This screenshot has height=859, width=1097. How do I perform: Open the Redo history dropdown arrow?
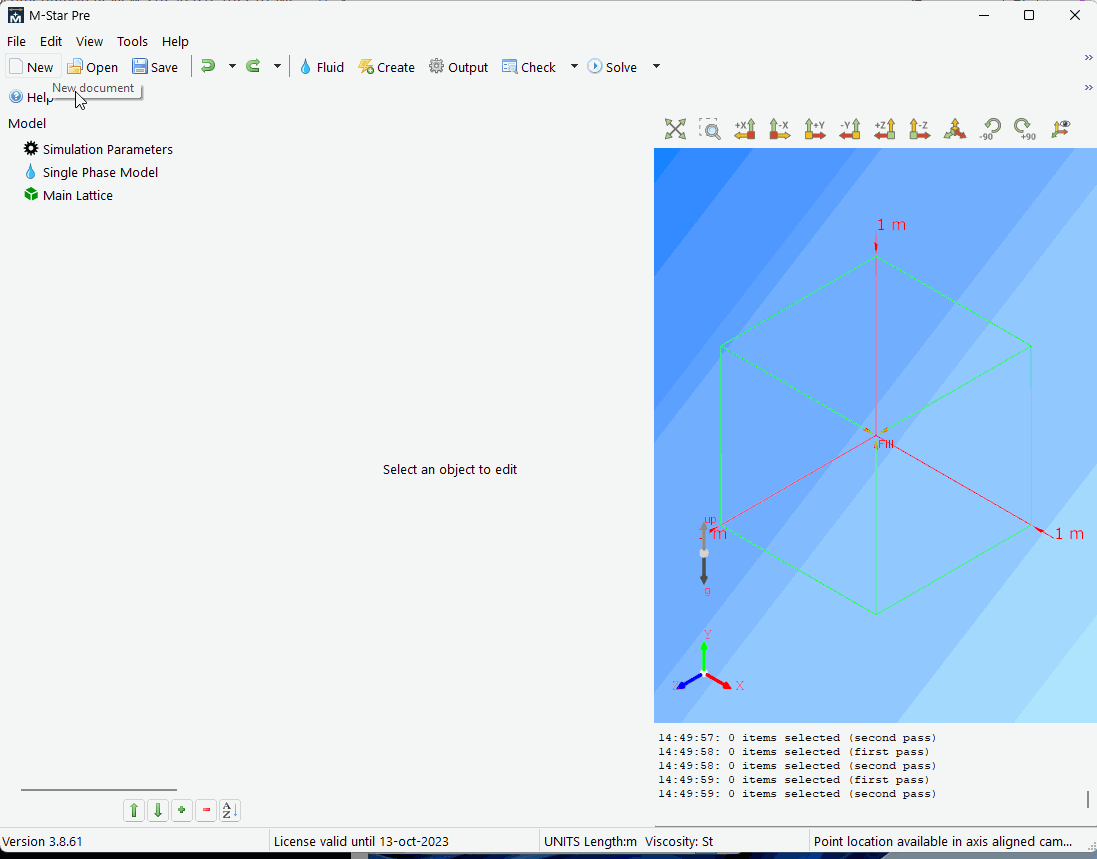(277, 66)
